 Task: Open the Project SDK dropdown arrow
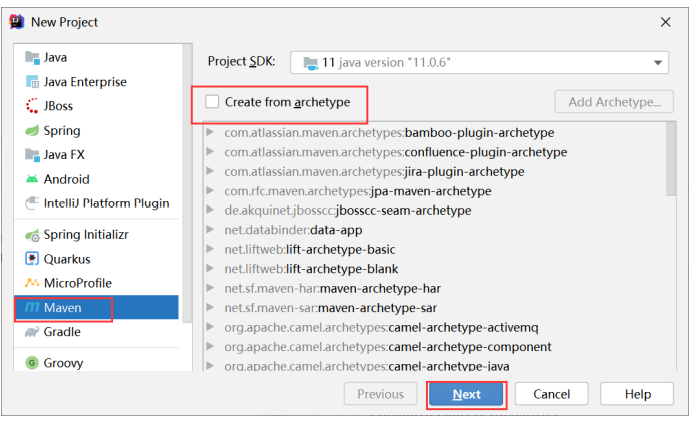(658, 63)
